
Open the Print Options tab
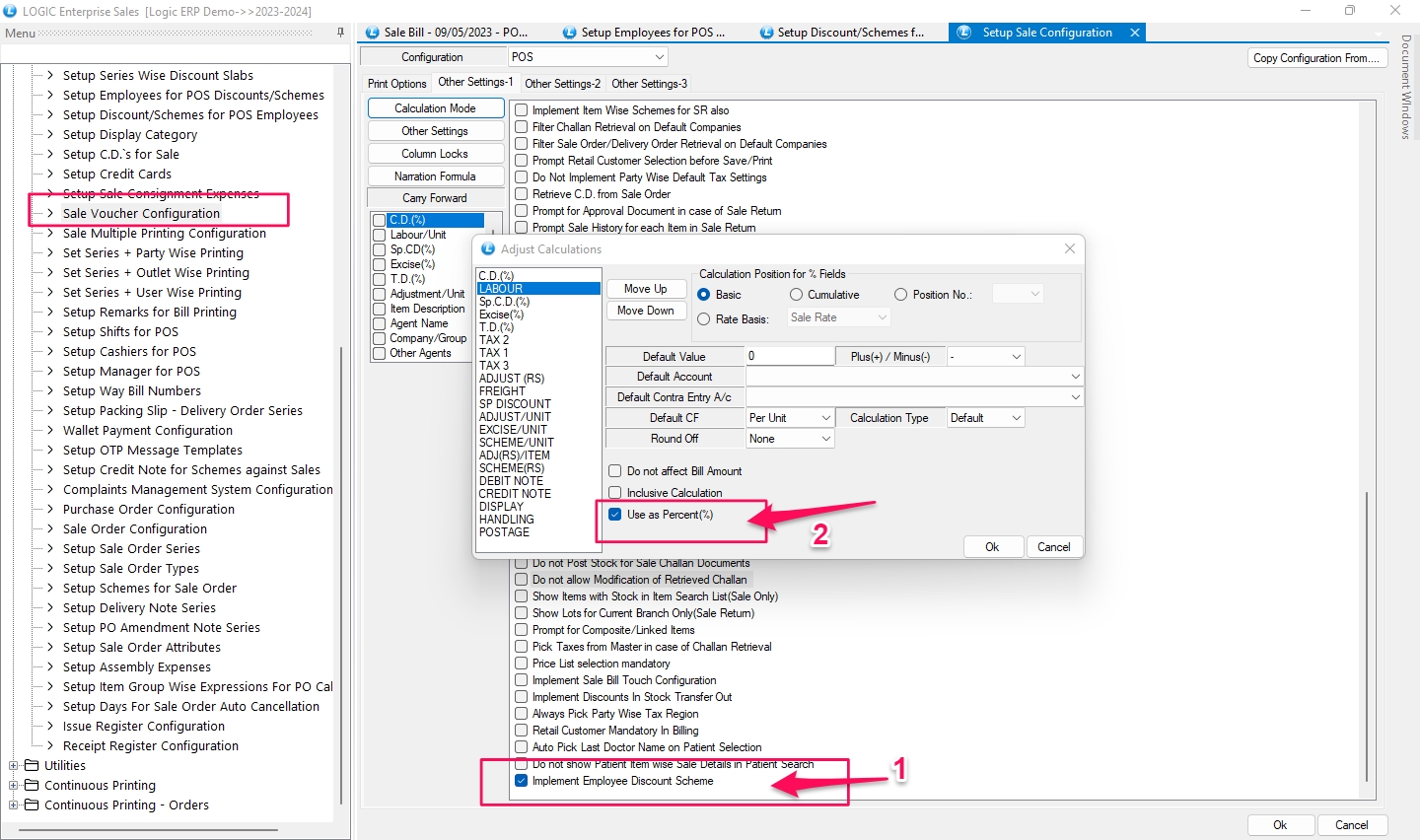396,84
